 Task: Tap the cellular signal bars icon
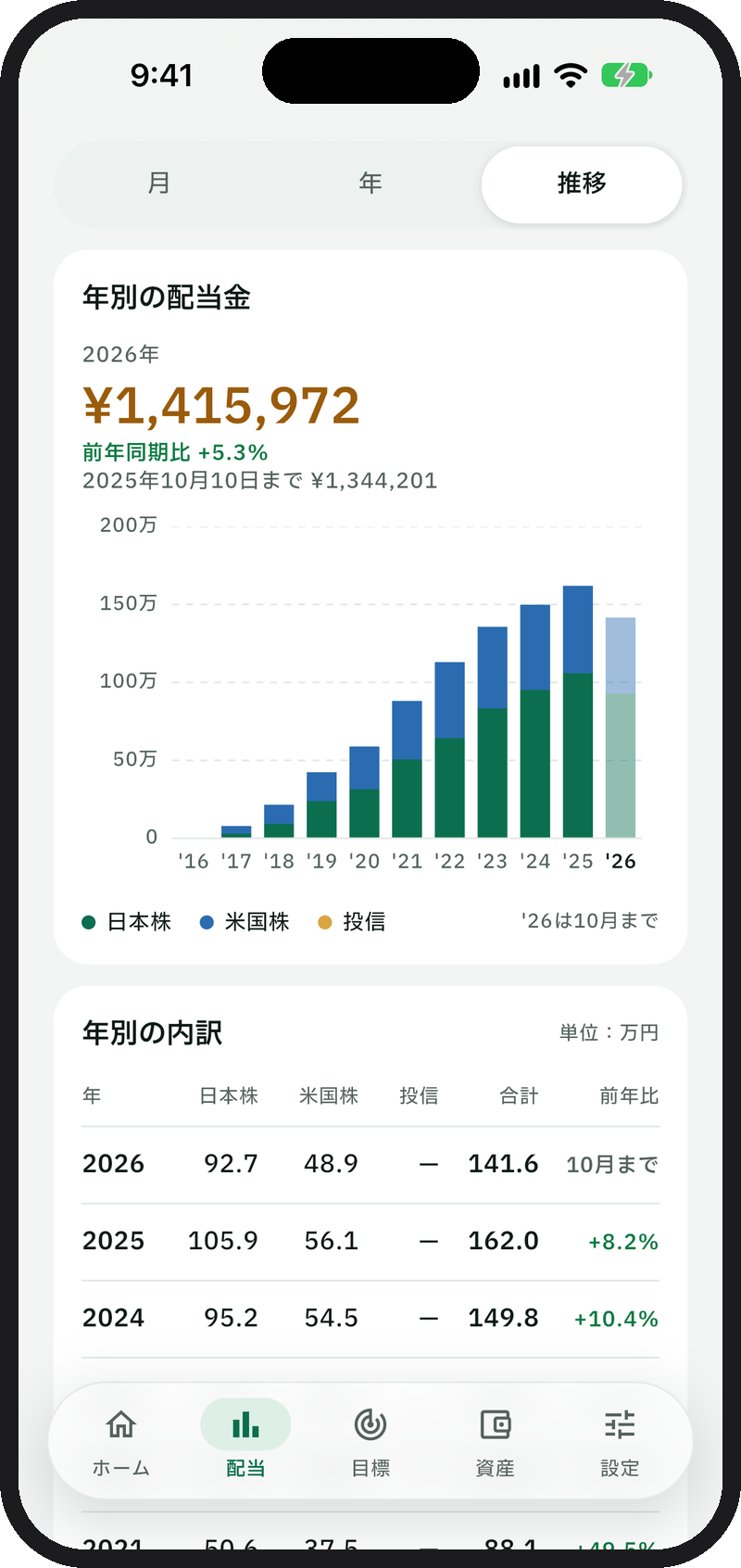tap(521, 76)
